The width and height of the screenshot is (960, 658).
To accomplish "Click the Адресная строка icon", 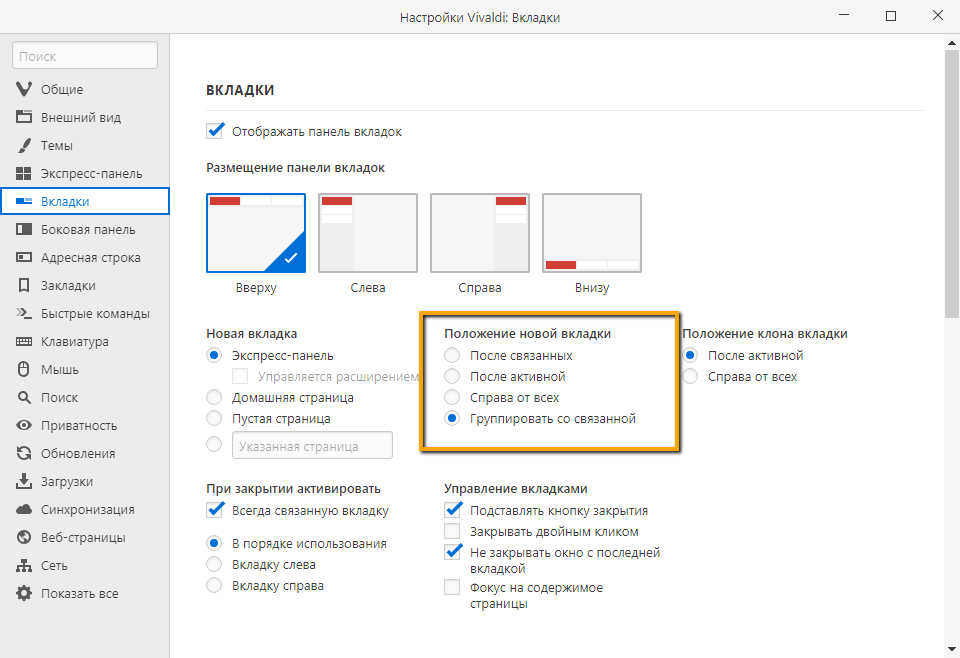I will [24, 257].
